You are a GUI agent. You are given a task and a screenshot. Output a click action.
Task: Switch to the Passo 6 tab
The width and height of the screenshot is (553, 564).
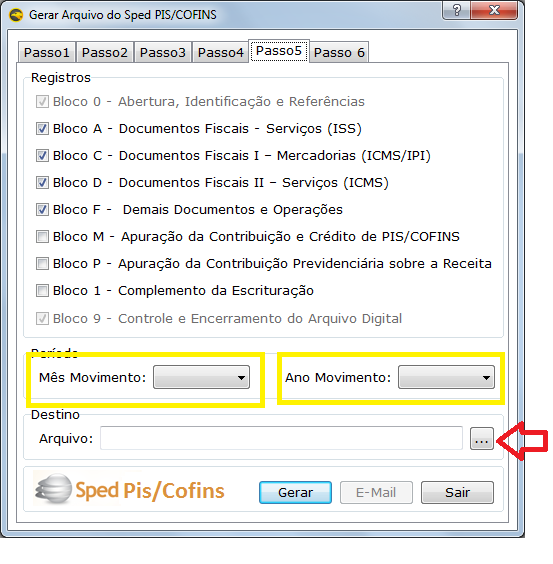coord(339,53)
